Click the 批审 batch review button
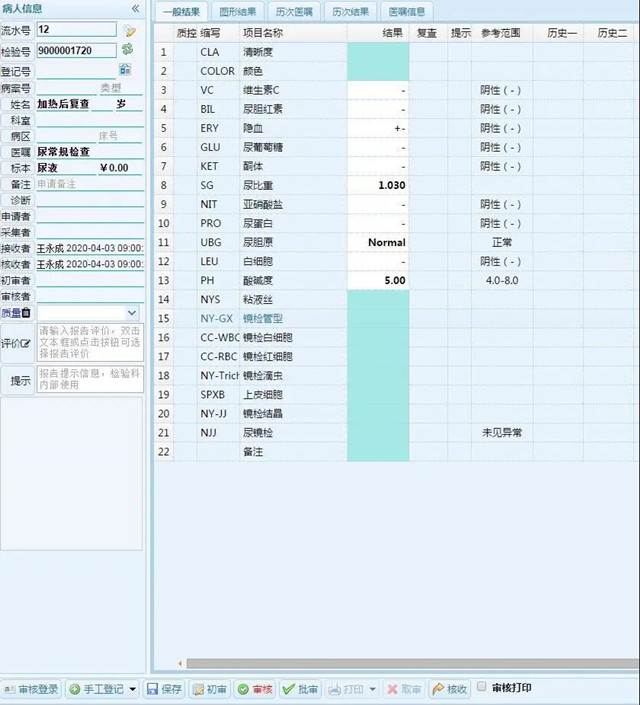The width and height of the screenshot is (640, 705). click(300, 689)
